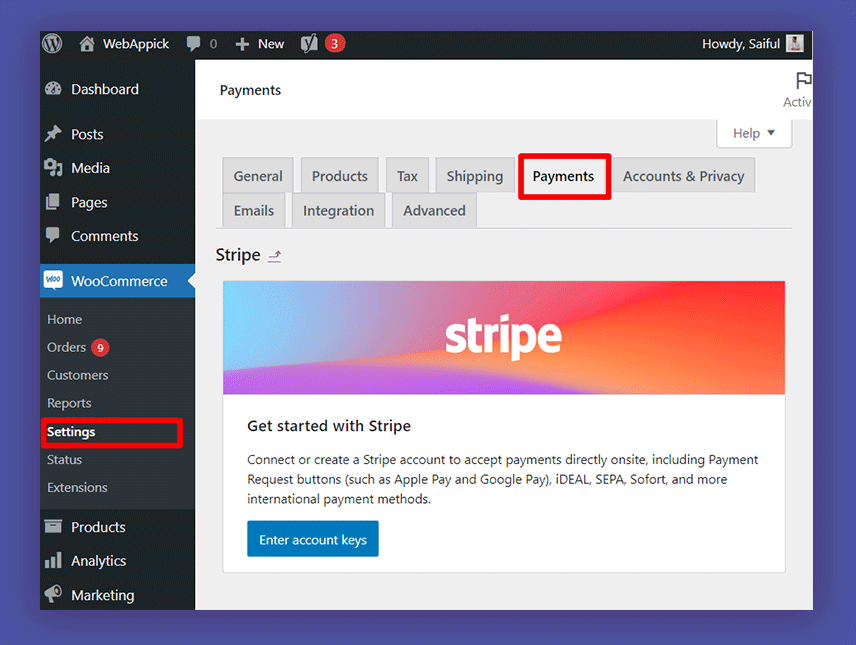856x645 pixels.
Task: Click the plus icon for New
Action: pyautogui.click(x=242, y=44)
